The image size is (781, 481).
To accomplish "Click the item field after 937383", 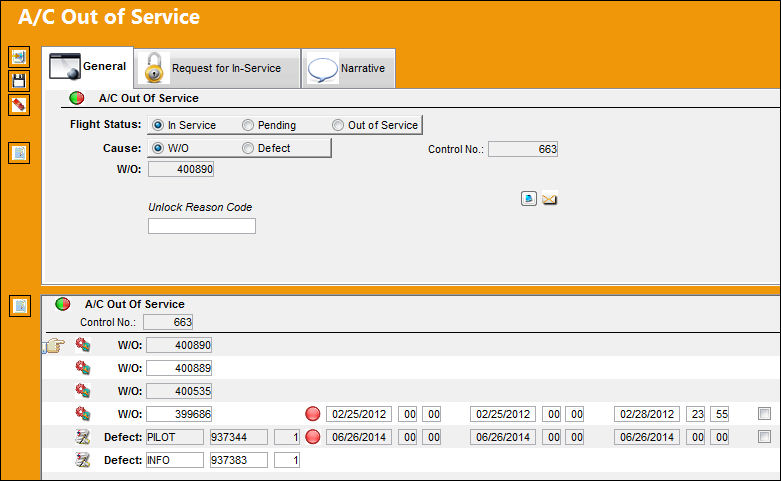I will pyautogui.click(x=287, y=460).
